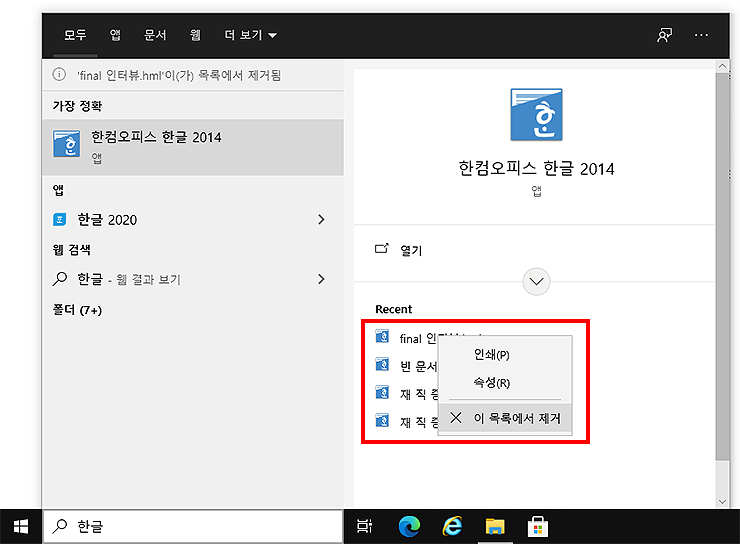Click the magnifier icon of the web search result
Image resolution: width=740 pixels, height=544 pixels.
coord(59,279)
